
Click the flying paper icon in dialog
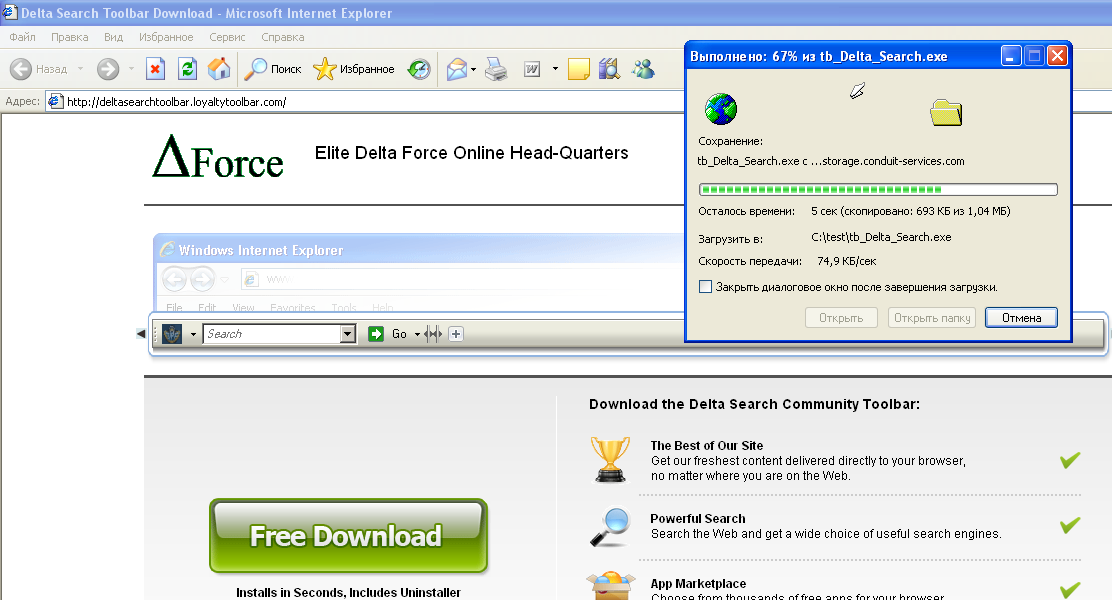857,90
